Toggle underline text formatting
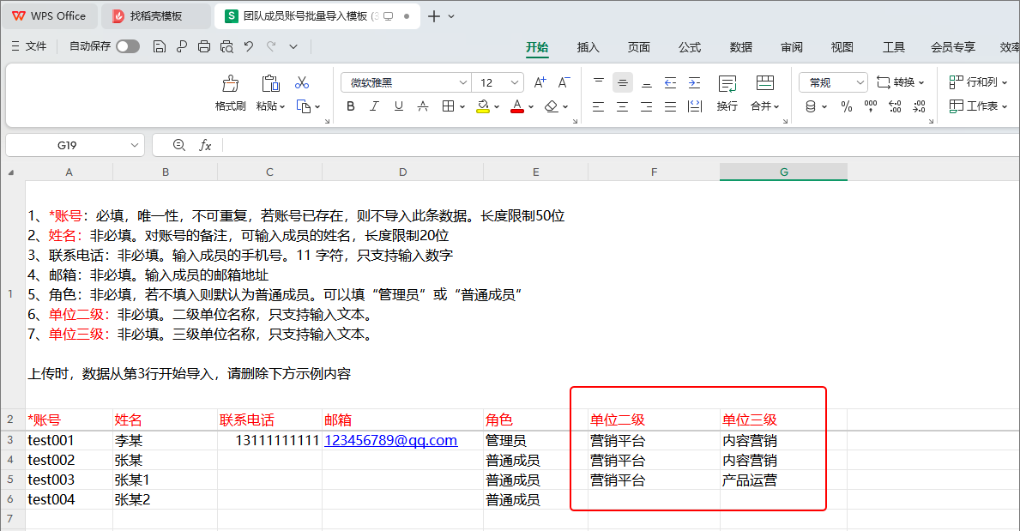1020x531 pixels. click(399, 106)
